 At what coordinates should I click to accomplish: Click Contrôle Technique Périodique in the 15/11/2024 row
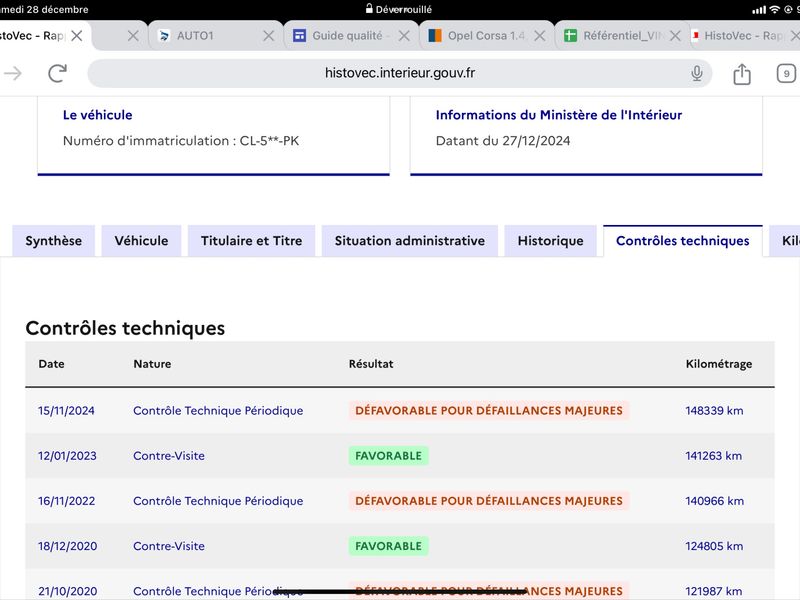(x=218, y=411)
